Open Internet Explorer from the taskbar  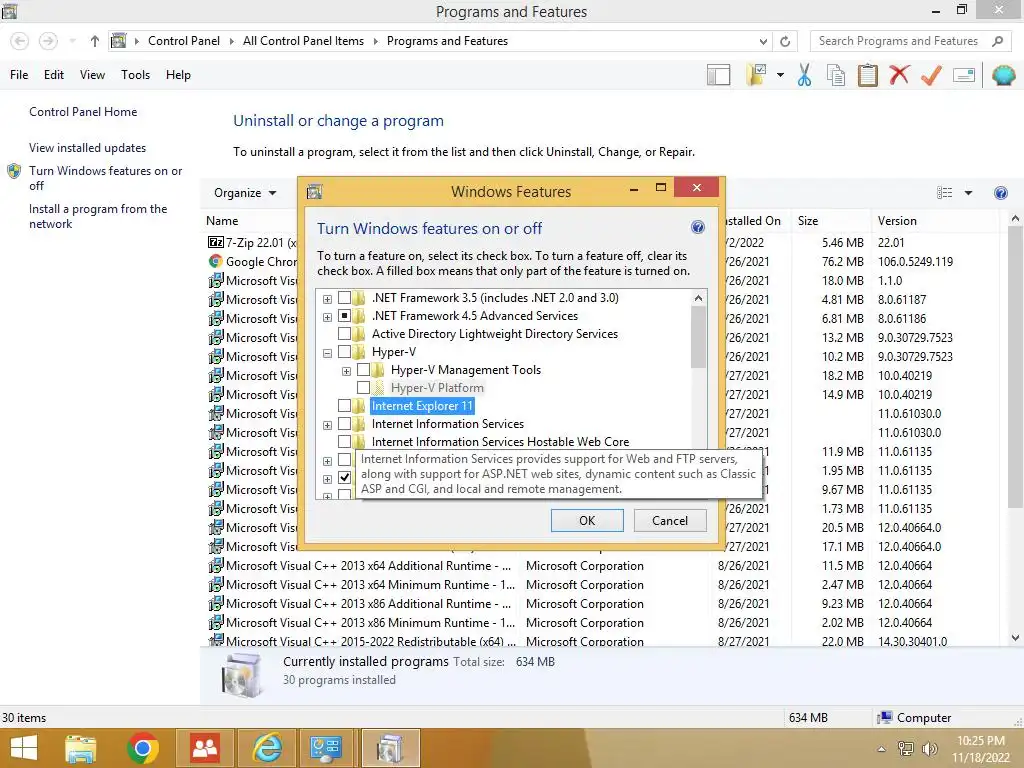click(267, 748)
